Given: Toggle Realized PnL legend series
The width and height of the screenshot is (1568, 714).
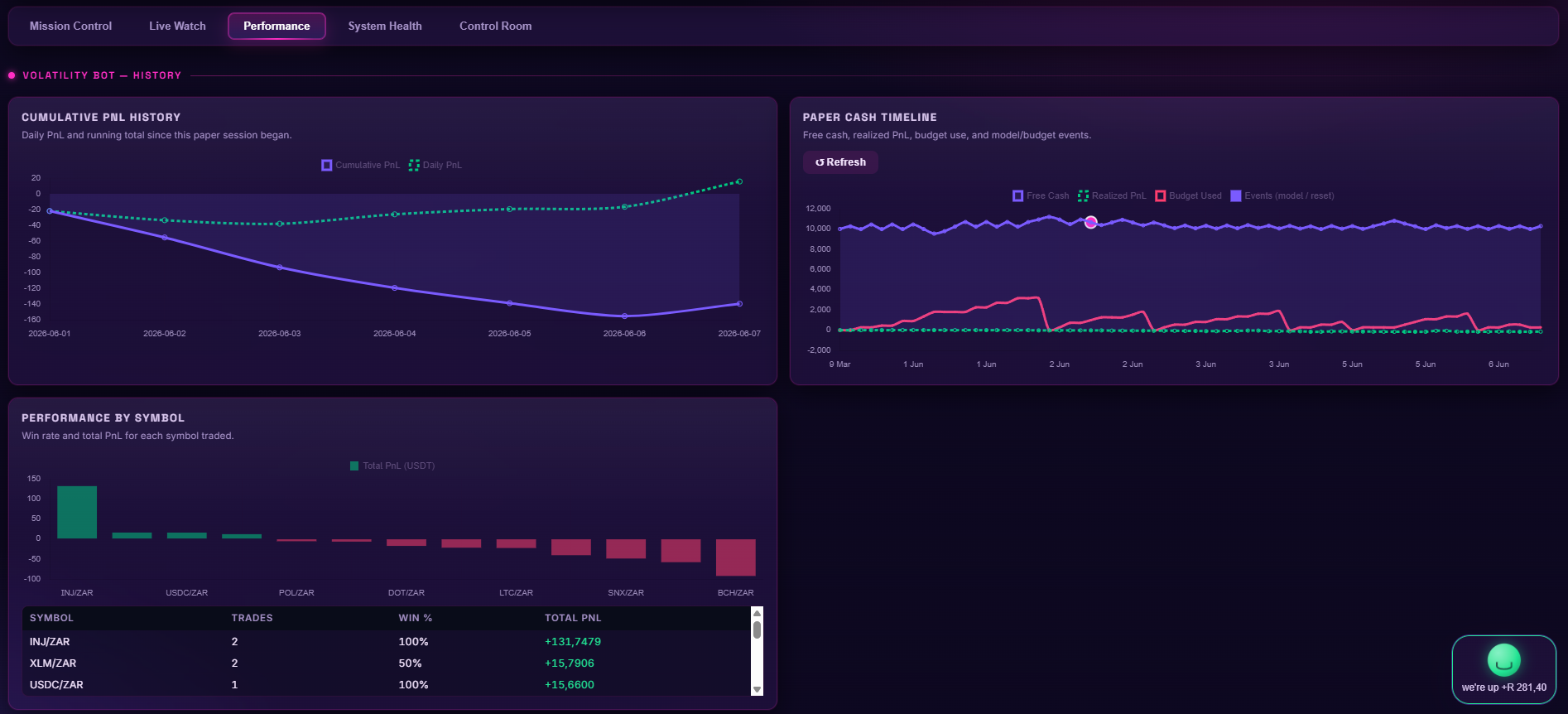Looking at the screenshot, I should [x=1112, y=195].
